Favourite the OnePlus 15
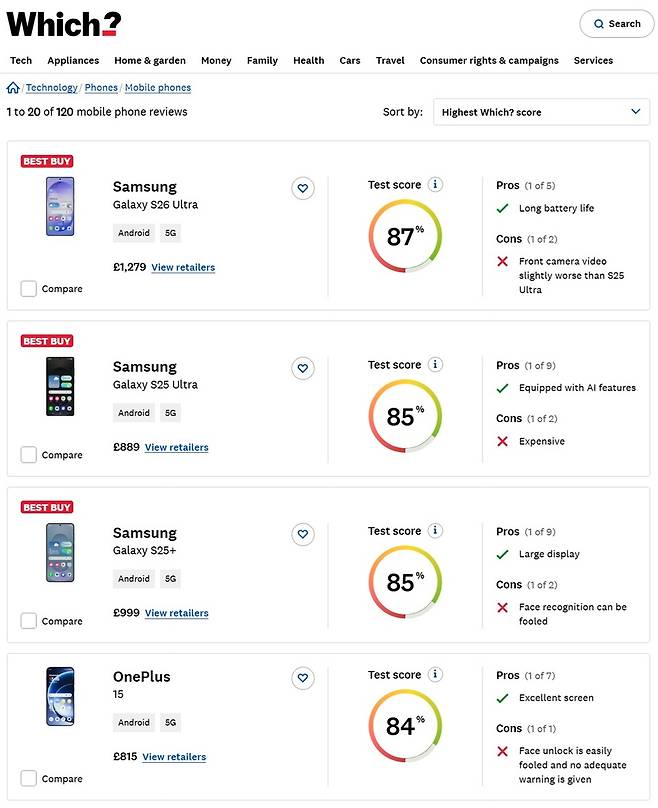 point(303,678)
